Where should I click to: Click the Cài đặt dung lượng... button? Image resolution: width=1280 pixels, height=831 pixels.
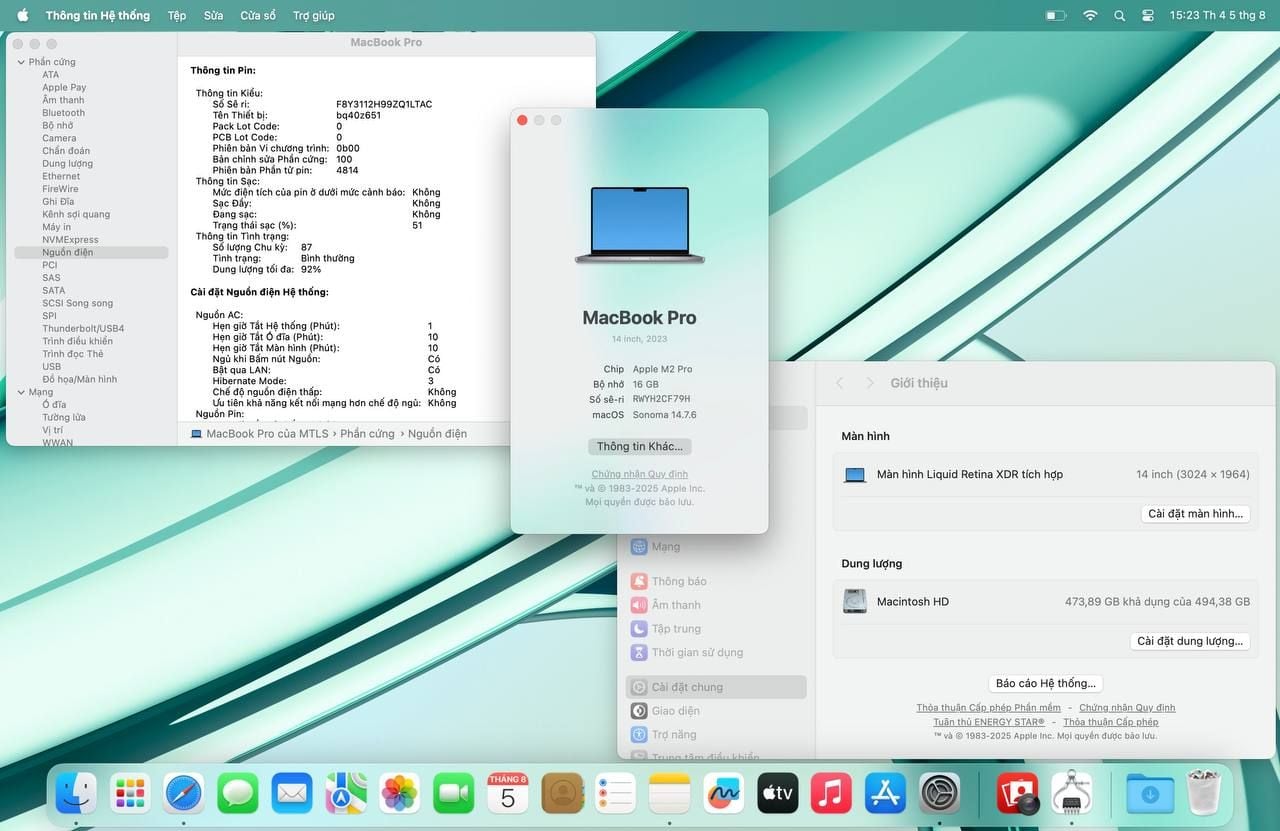1190,641
